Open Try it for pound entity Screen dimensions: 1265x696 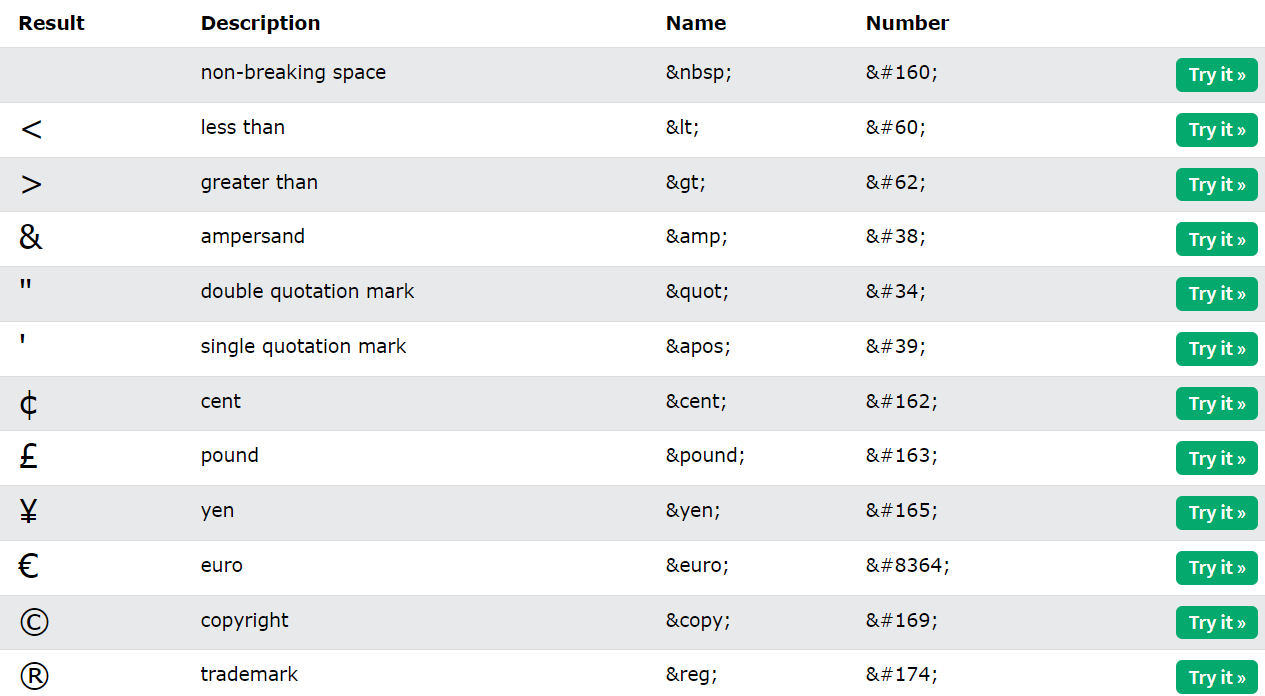tap(1216, 459)
